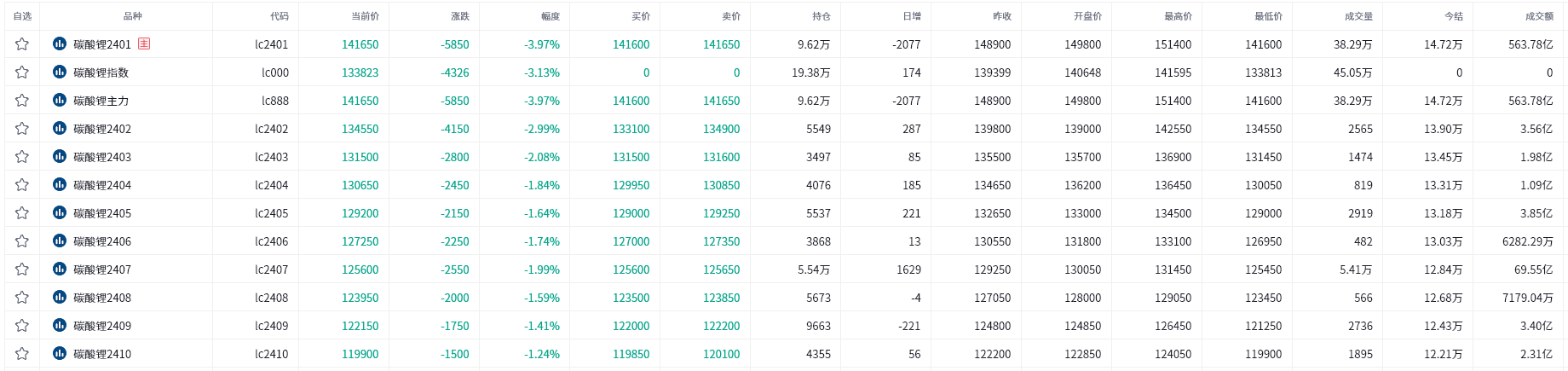1568x371 pixels.
Task: Click chart icon next to 碳酸锂2402
Action: point(60,128)
